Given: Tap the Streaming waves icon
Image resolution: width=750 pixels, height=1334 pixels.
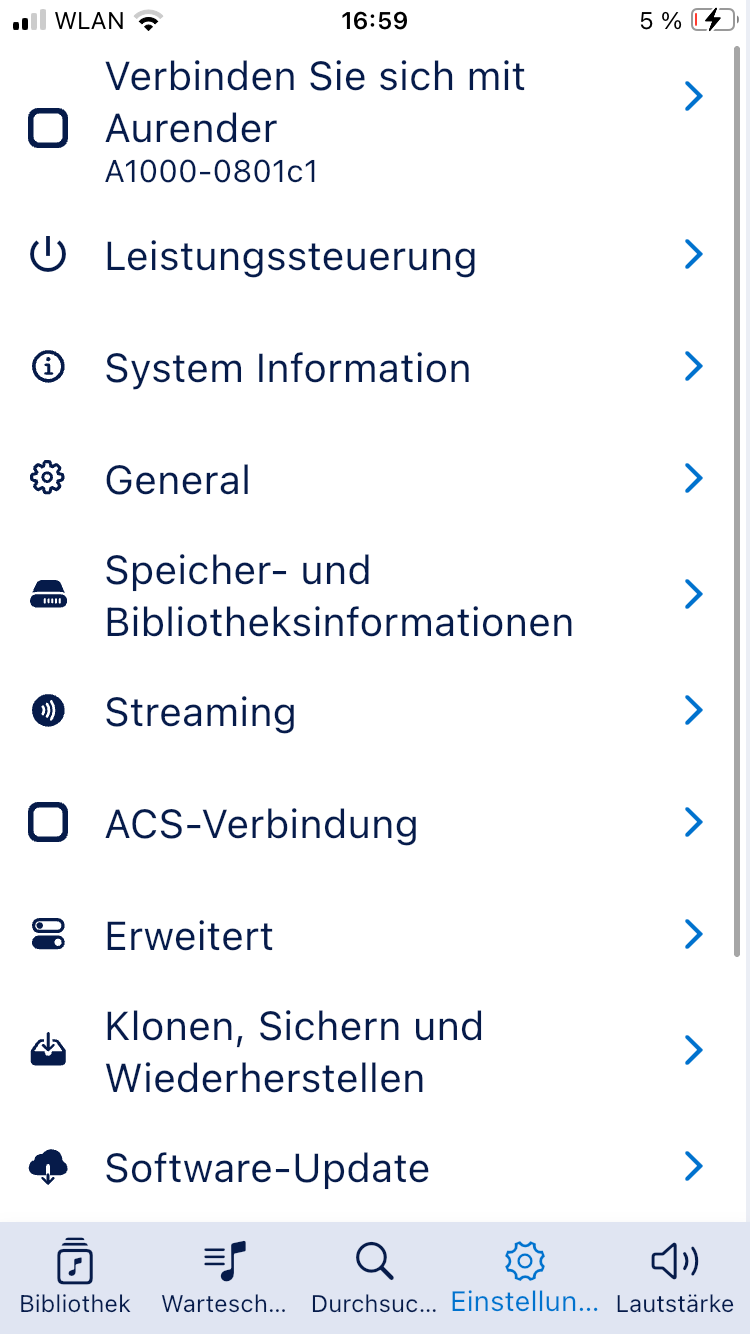Looking at the screenshot, I should [x=48, y=711].
